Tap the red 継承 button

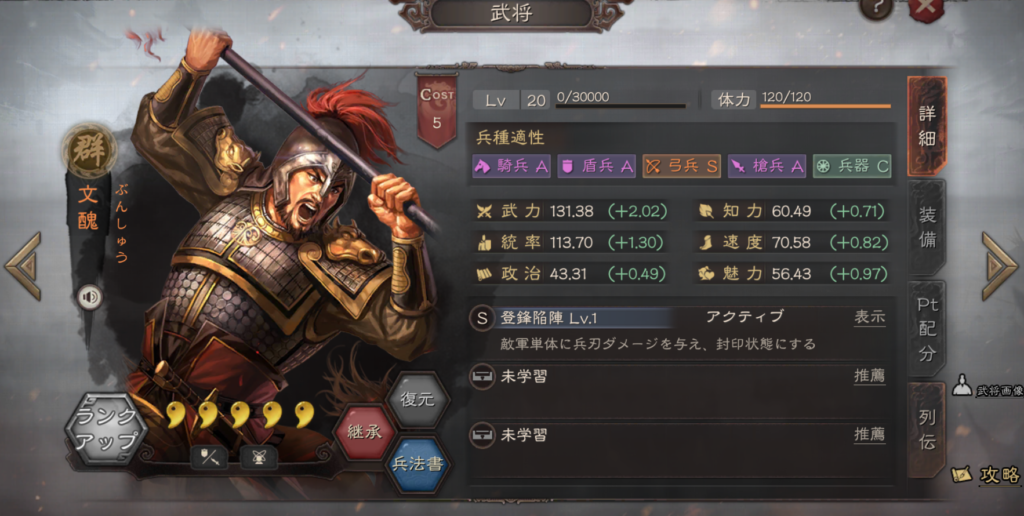click(364, 432)
